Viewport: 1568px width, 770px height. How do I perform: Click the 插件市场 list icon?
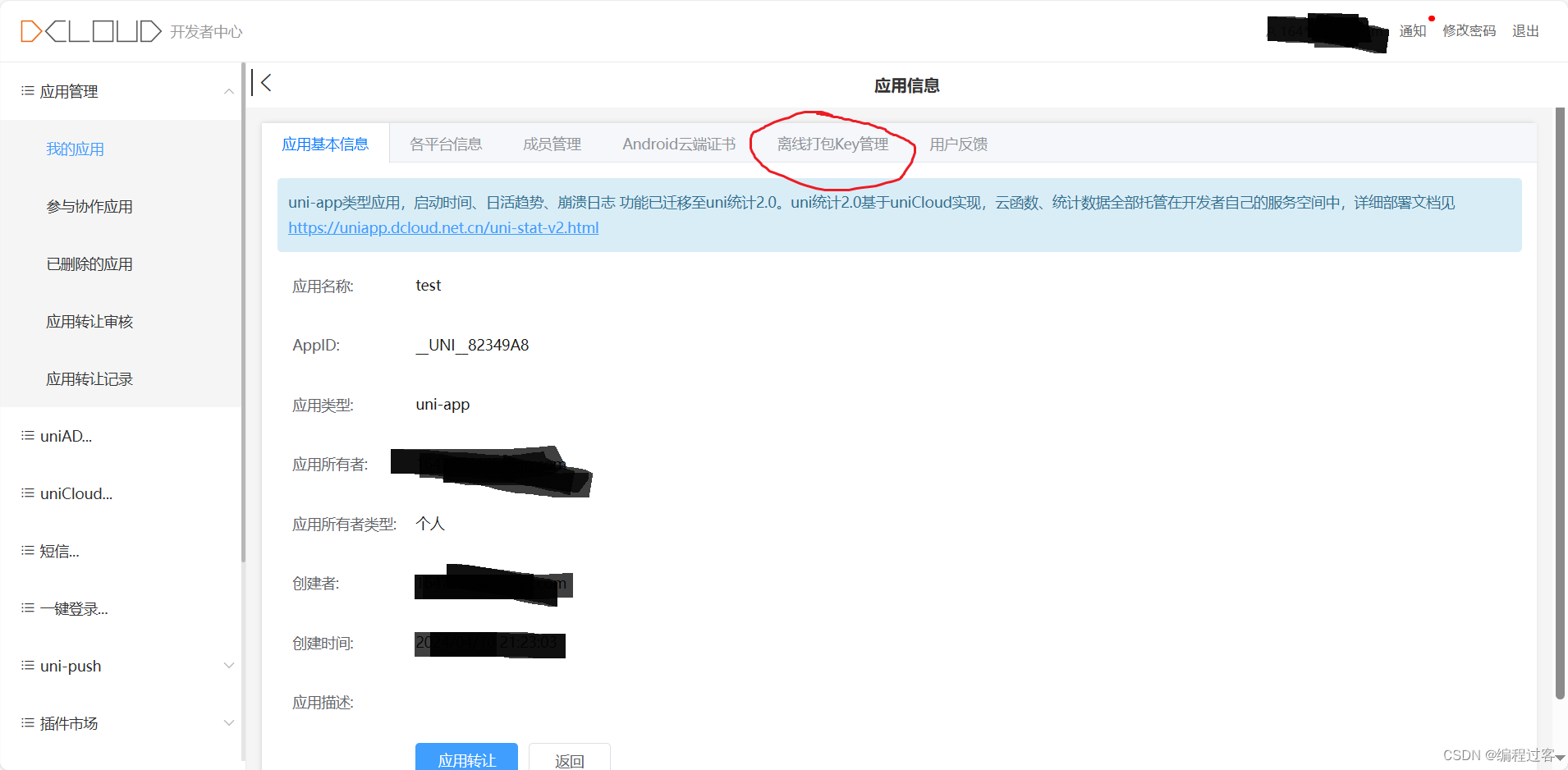(x=28, y=723)
